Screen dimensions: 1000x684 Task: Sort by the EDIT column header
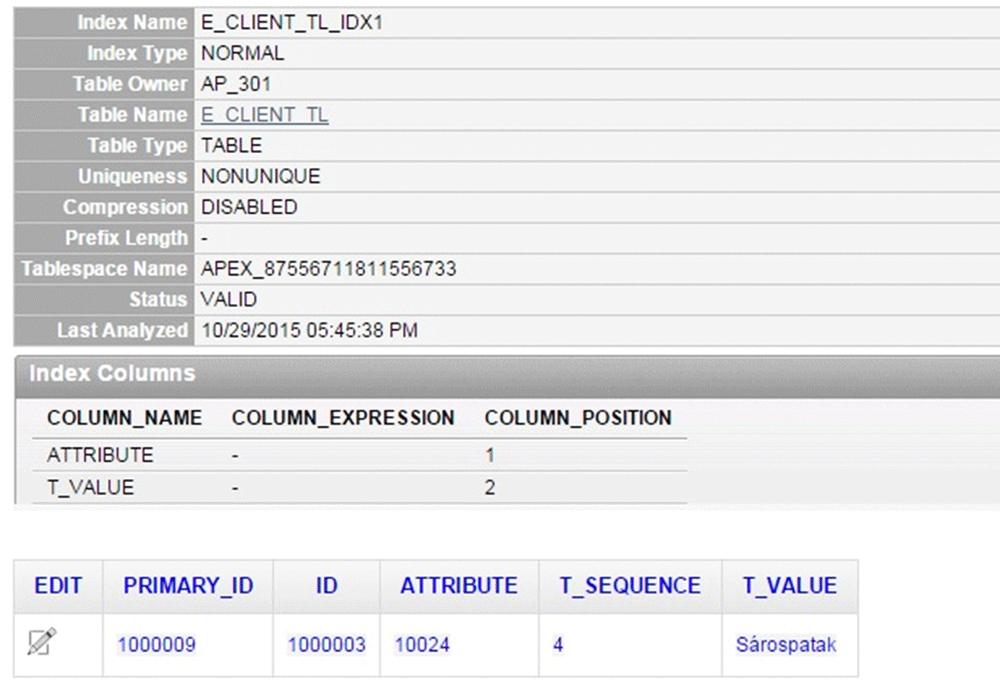(58, 586)
